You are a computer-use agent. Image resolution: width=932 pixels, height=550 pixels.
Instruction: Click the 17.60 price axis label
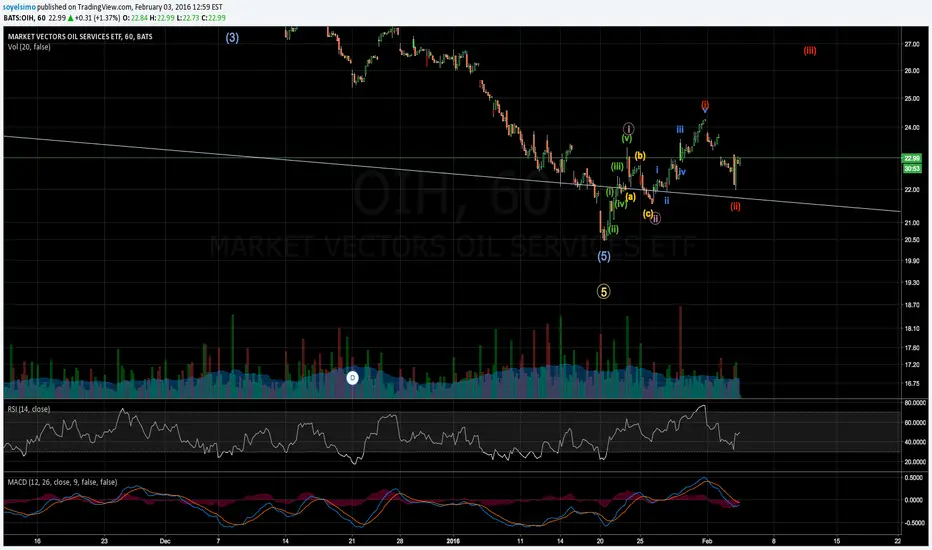(912, 348)
